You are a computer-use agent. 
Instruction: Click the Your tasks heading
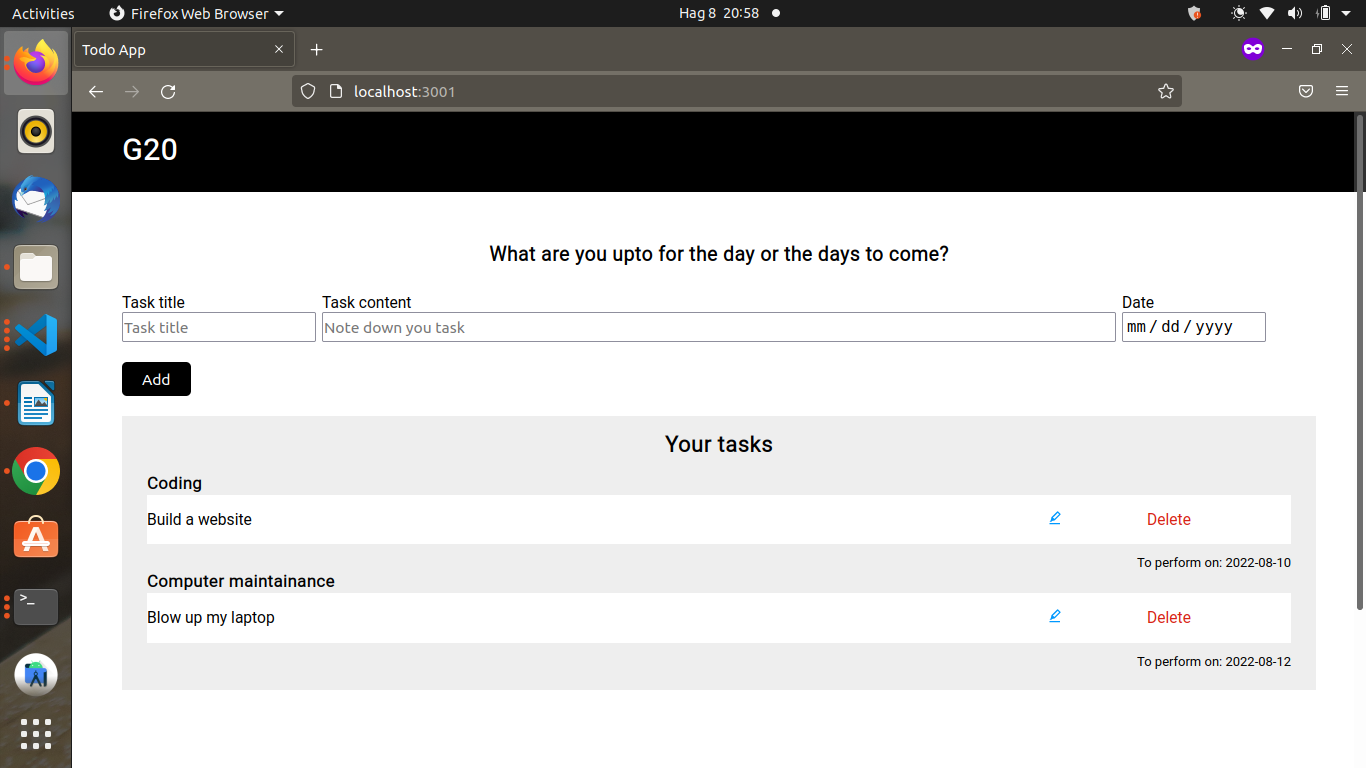click(x=719, y=444)
